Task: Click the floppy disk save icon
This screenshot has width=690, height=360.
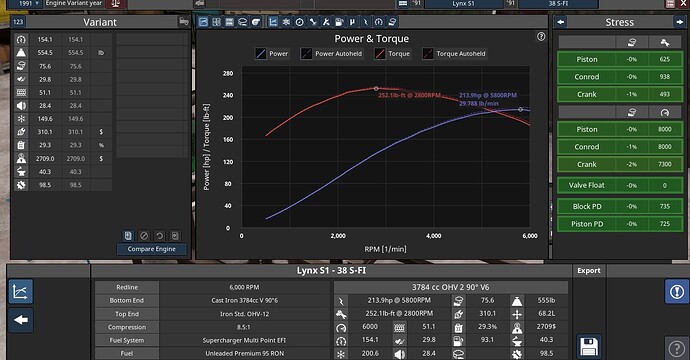Action: 589,347
